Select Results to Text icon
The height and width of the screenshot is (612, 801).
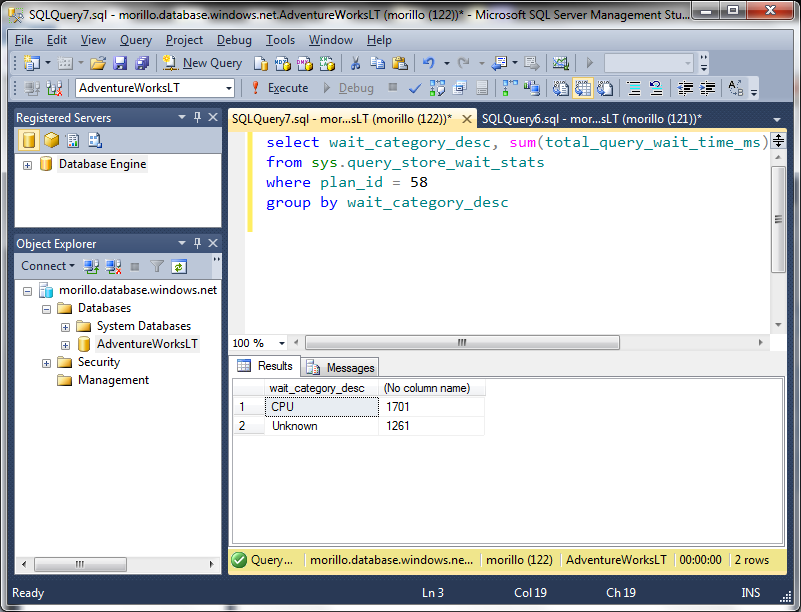560,88
